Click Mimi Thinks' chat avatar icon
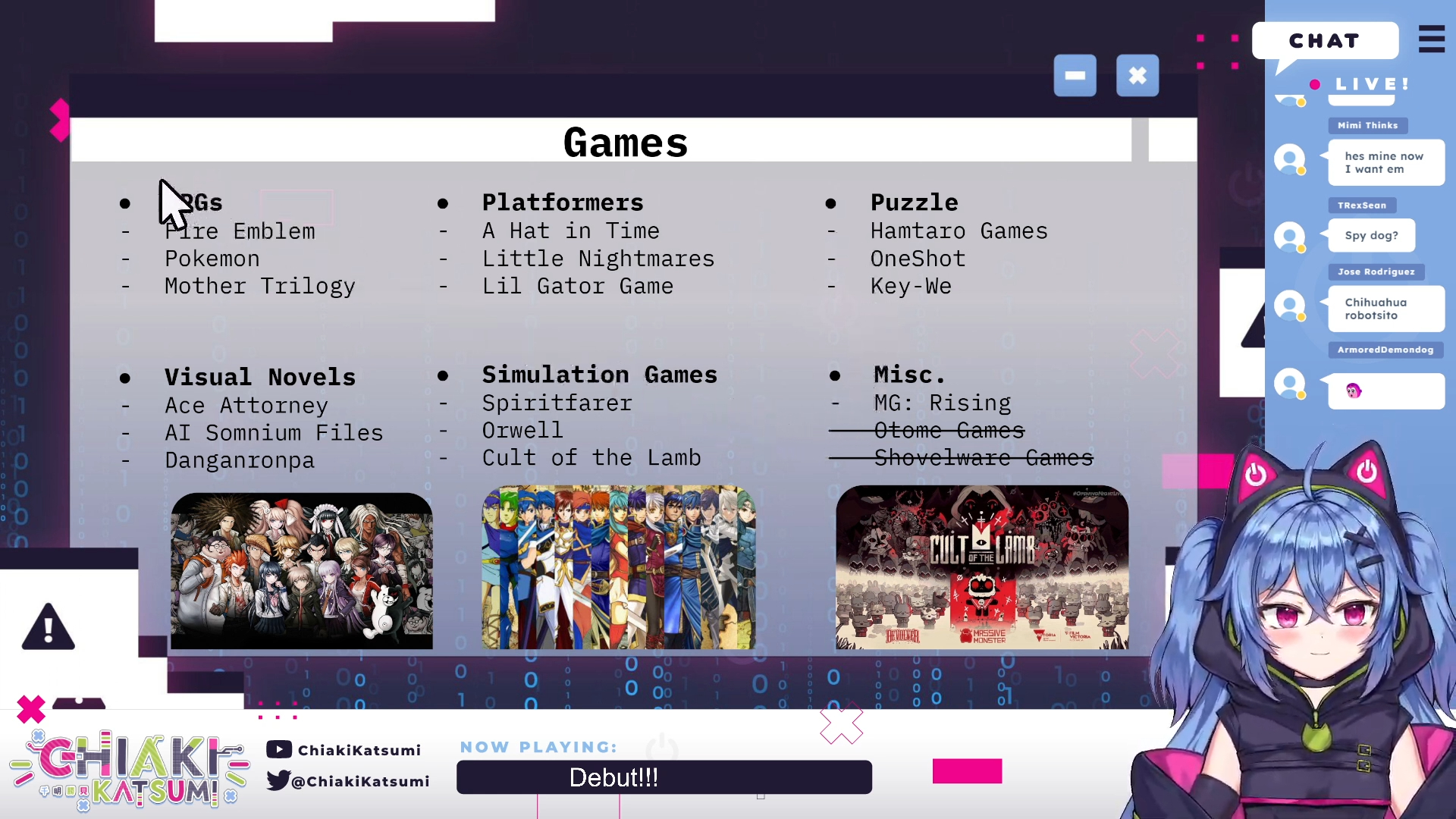The image size is (1456, 819). click(1289, 159)
